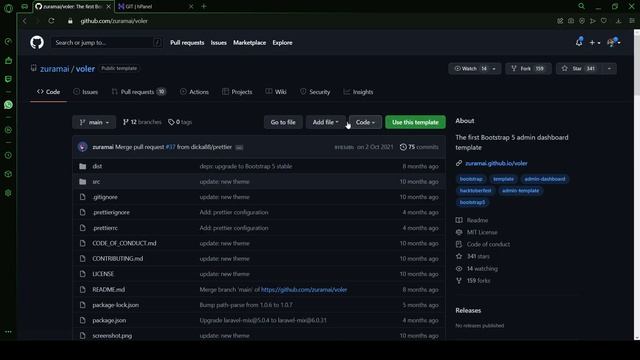The width and height of the screenshot is (640, 360).
Task: Click the browser address bar URL
Action: pos(114,21)
